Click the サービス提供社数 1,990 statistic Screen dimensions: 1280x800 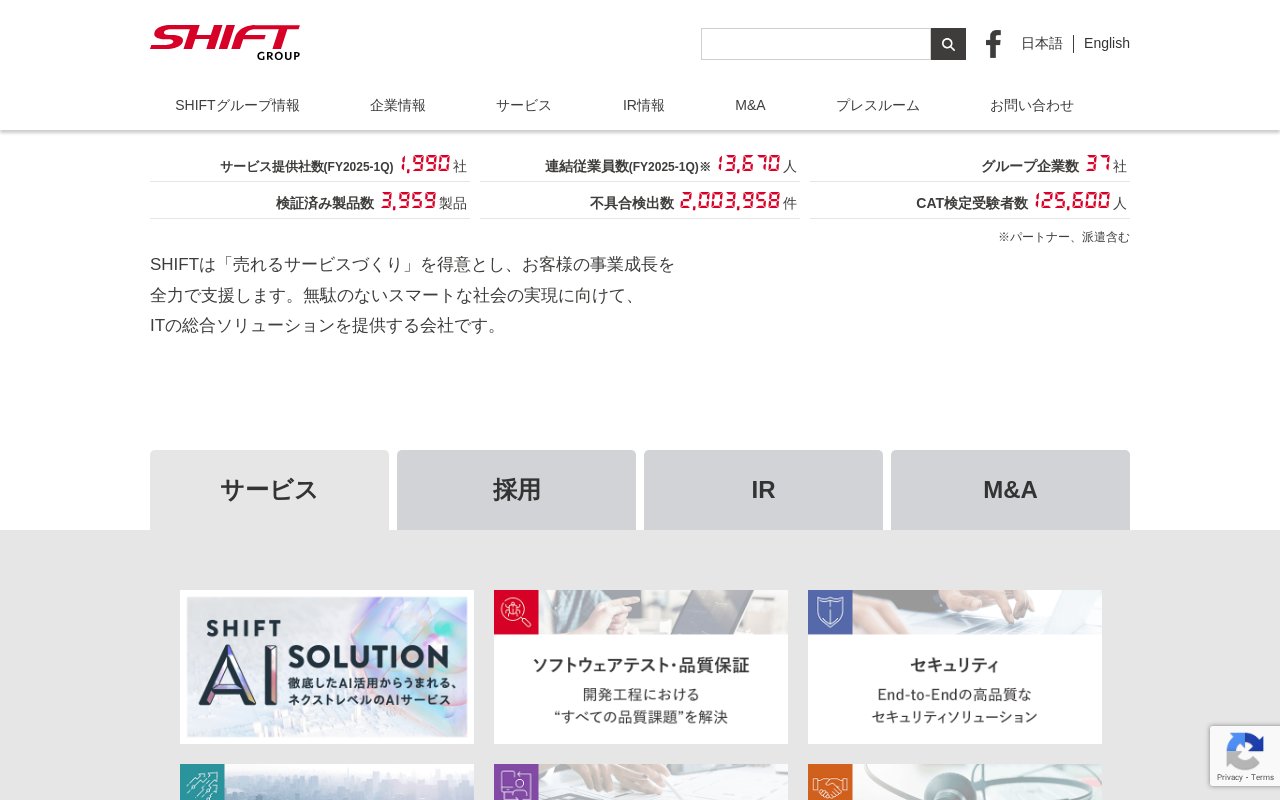310,165
